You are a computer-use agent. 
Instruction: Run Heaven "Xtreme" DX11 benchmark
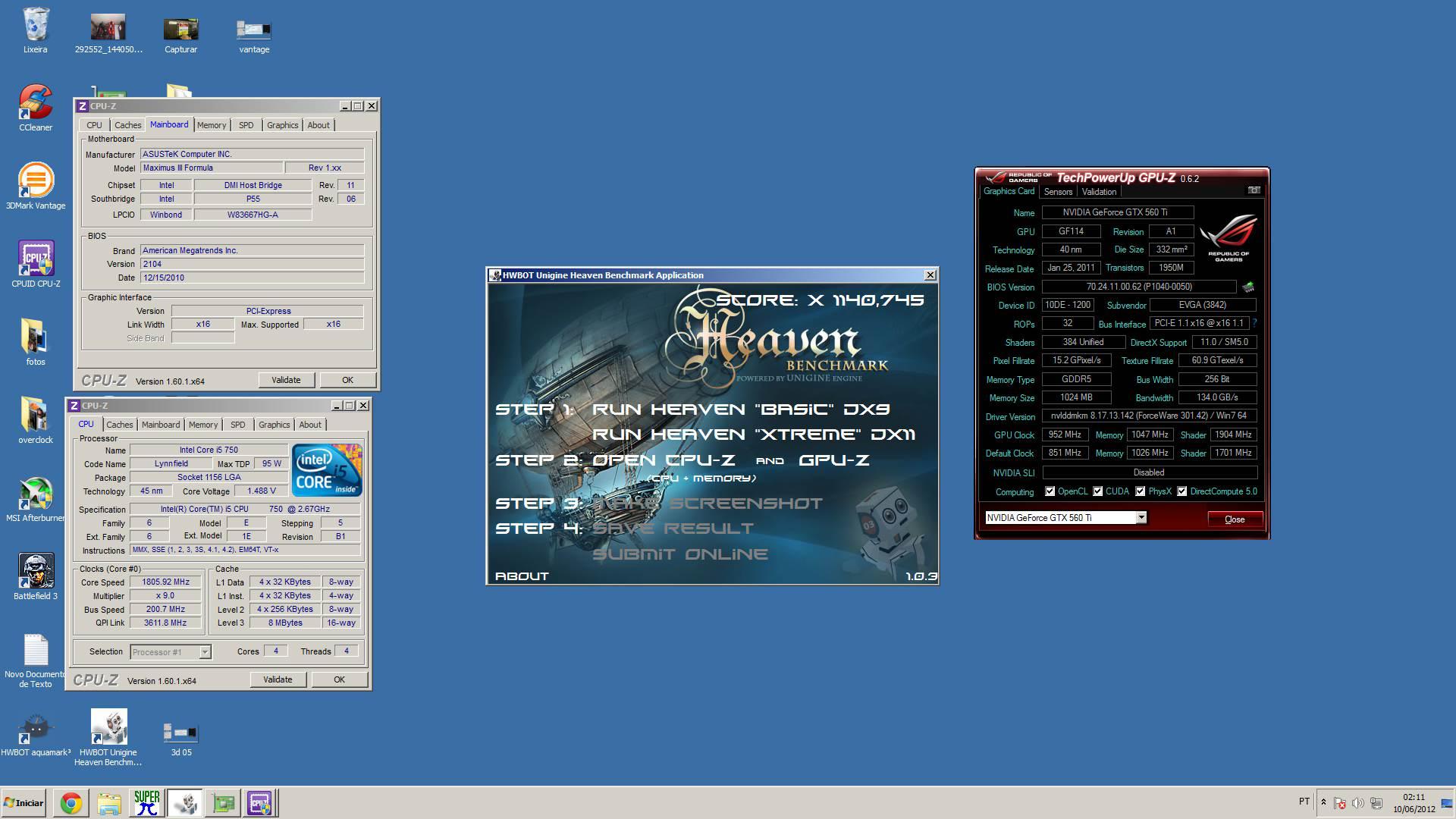(x=754, y=435)
